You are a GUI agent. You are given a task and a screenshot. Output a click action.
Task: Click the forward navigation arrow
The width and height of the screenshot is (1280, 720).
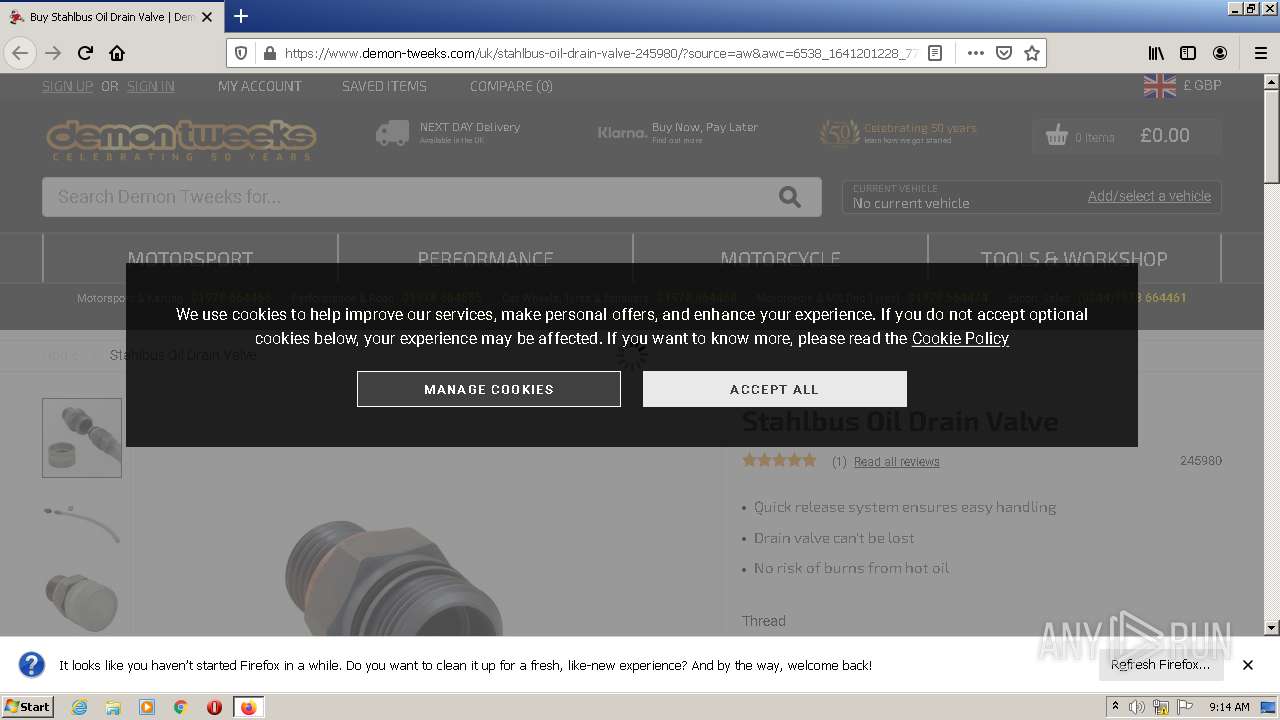[53, 53]
